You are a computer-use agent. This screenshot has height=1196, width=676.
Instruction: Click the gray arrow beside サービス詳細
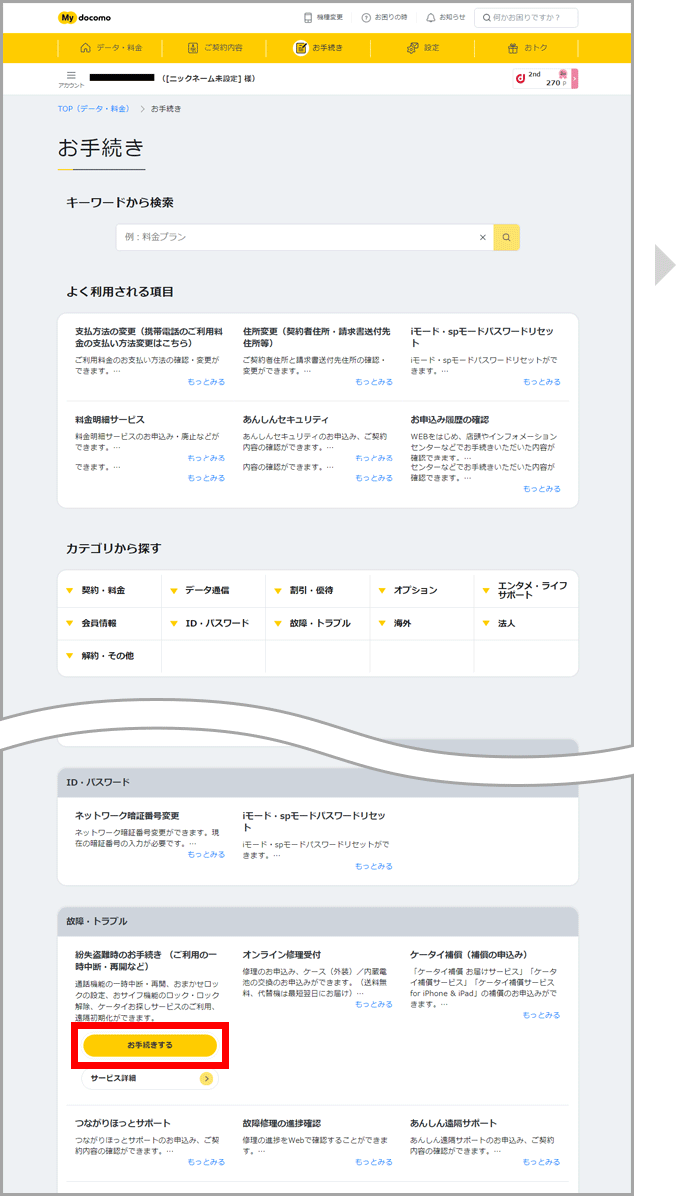point(206,1079)
